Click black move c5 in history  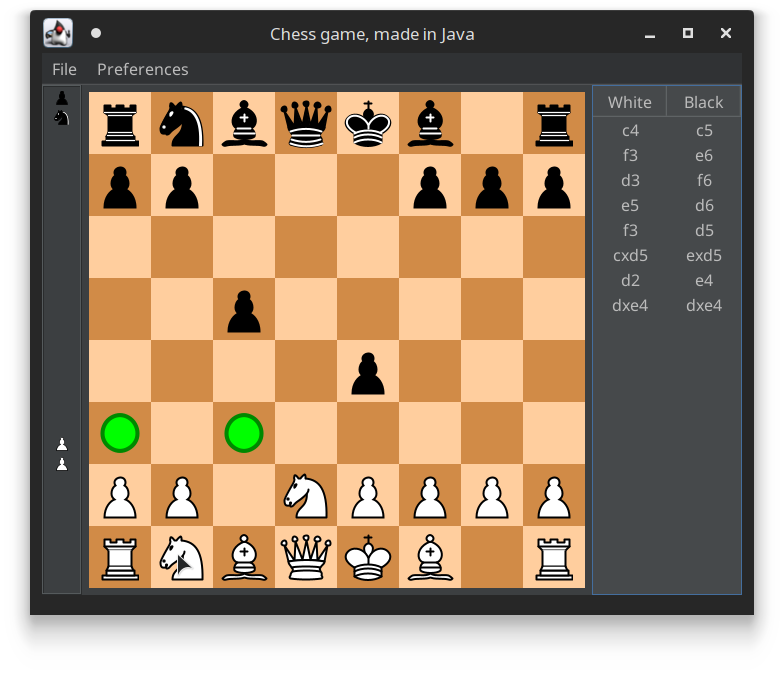pyautogui.click(x=704, y=130)
